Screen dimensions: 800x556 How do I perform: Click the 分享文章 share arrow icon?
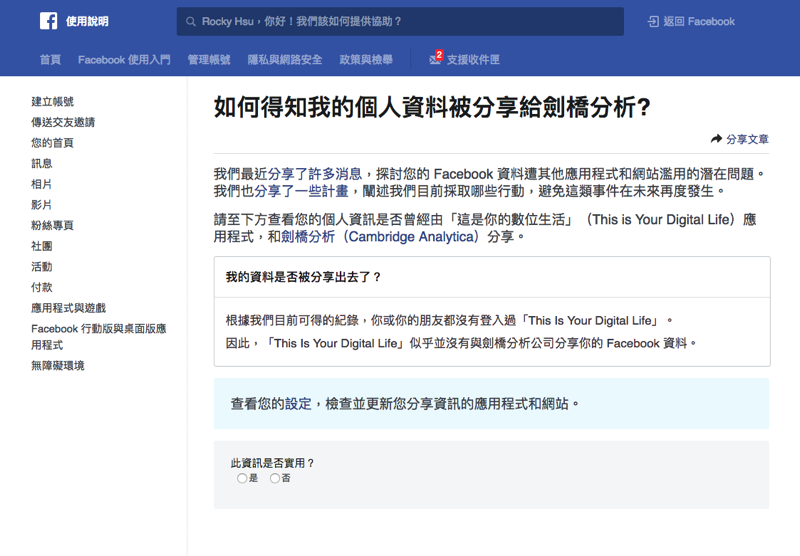tap(716, 139)
